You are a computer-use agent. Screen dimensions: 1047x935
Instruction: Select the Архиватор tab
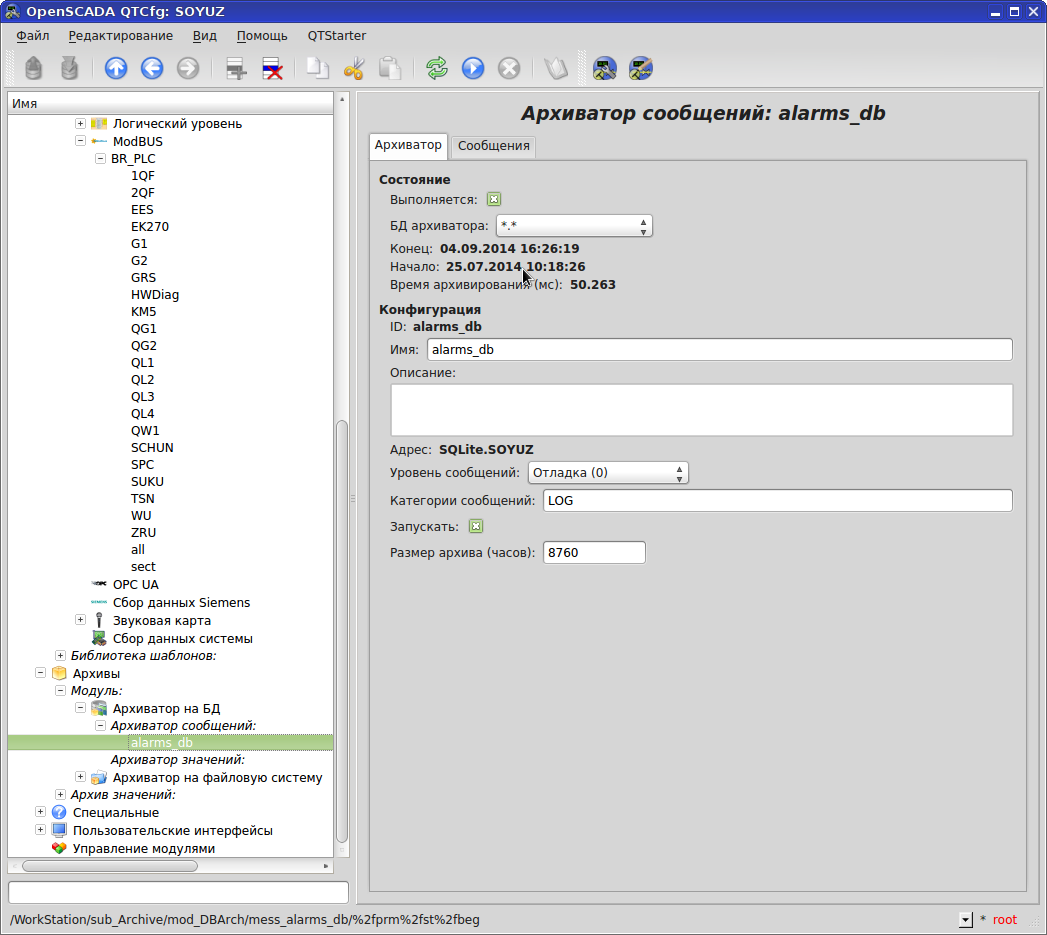408,145
